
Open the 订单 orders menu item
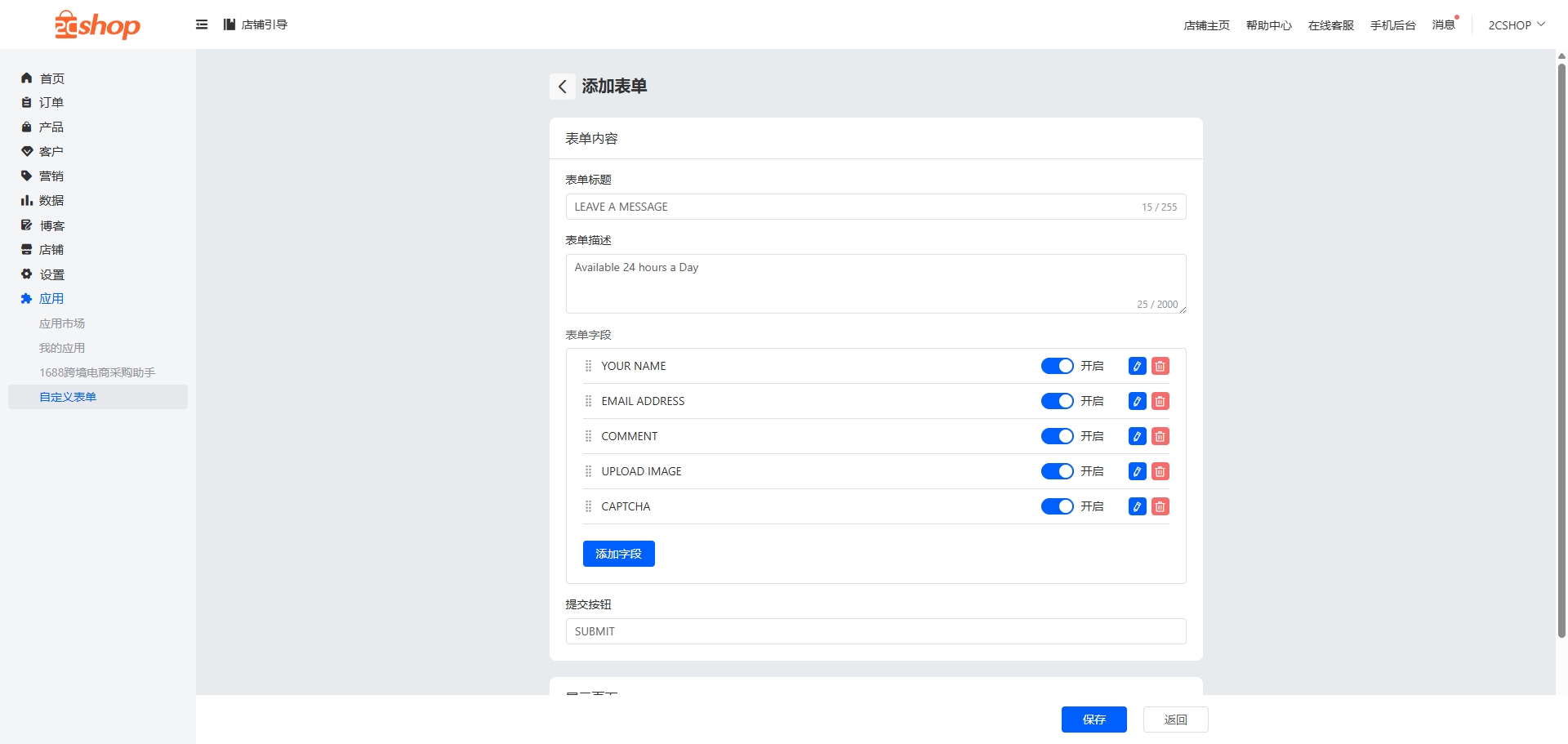(51, 102)
